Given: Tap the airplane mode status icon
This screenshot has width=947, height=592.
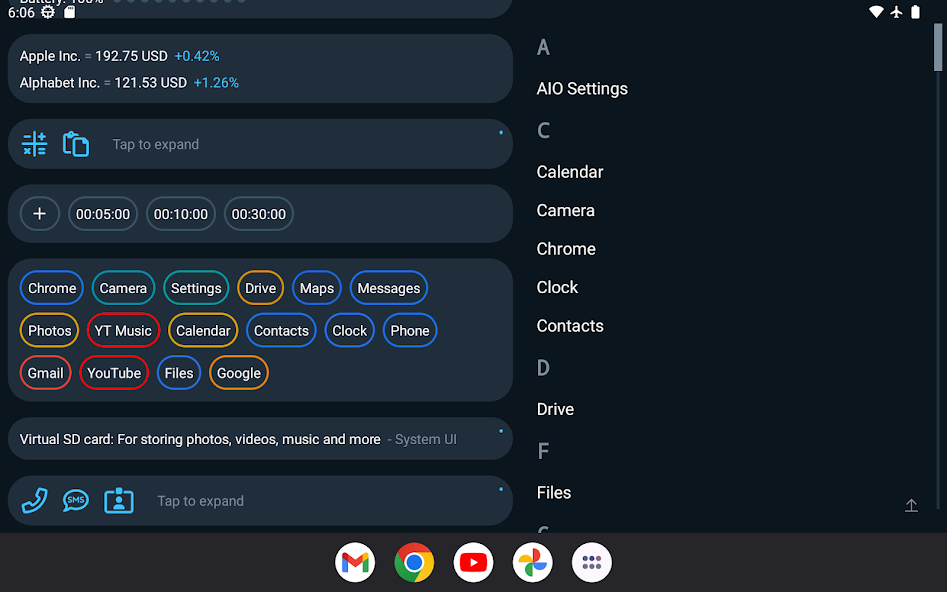Looking at the screenshot, I should tap(896, 12).
